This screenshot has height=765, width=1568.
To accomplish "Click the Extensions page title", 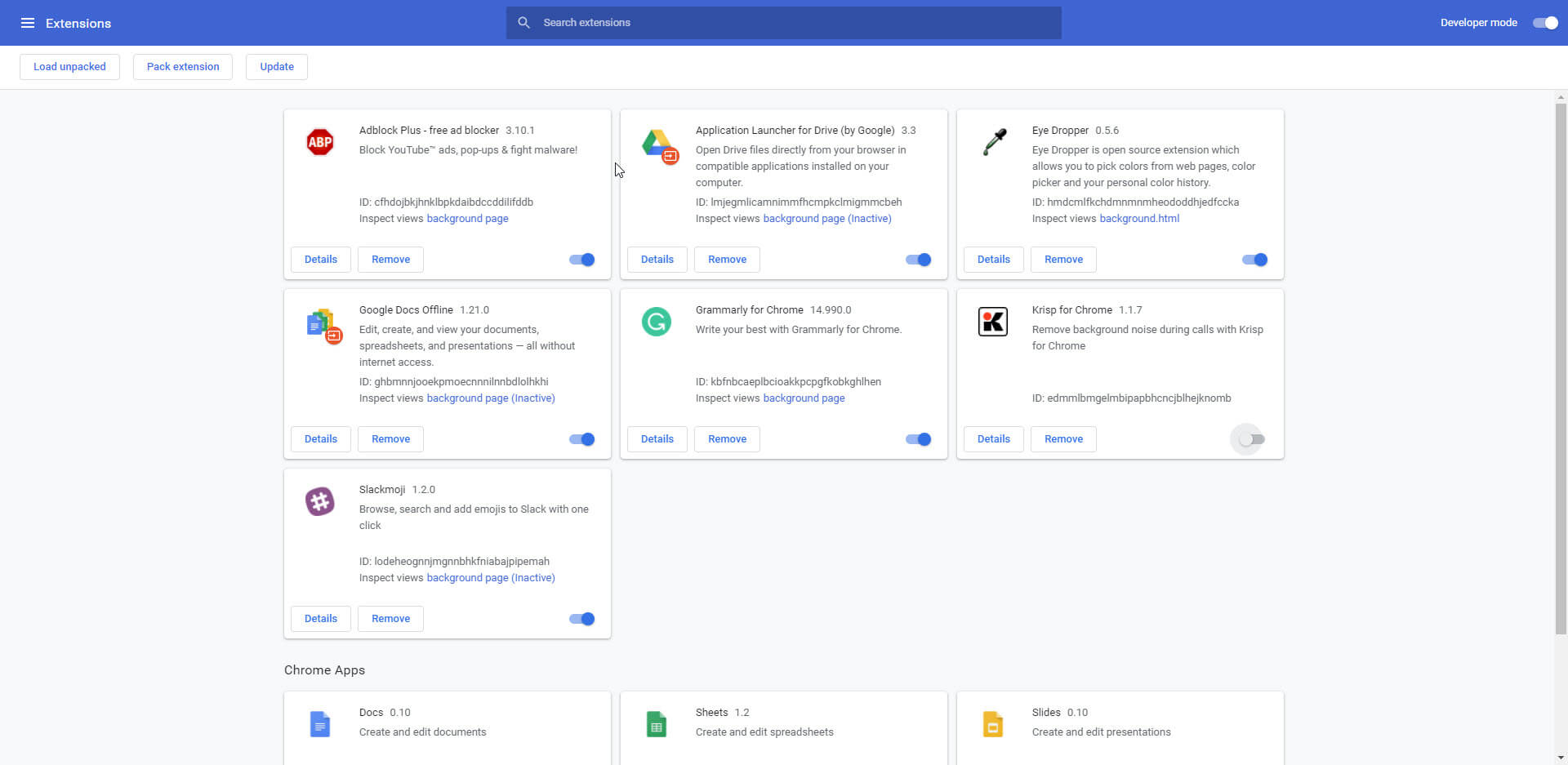I will pos(78,23).
